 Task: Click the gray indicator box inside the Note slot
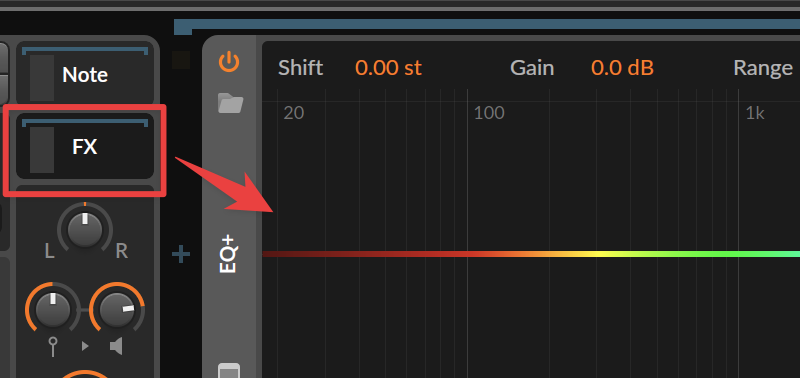pos(42,78)
